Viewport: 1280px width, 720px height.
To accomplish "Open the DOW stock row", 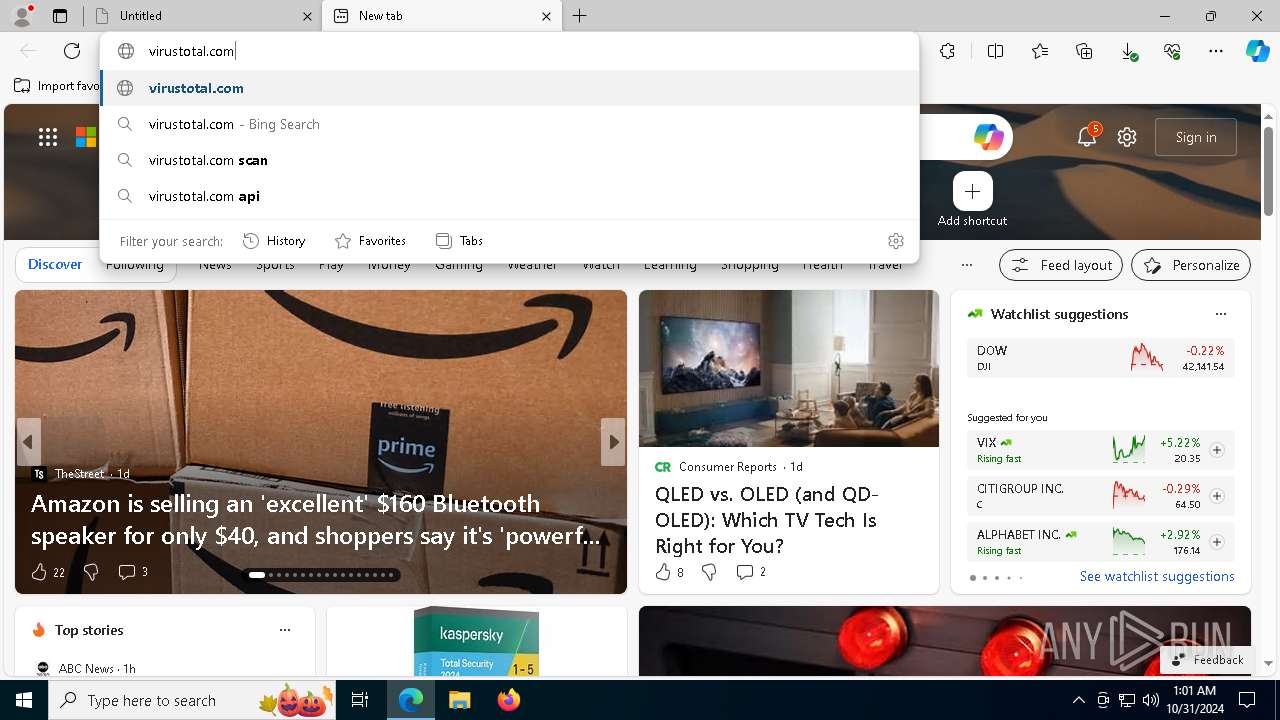I will point(1100,358).
